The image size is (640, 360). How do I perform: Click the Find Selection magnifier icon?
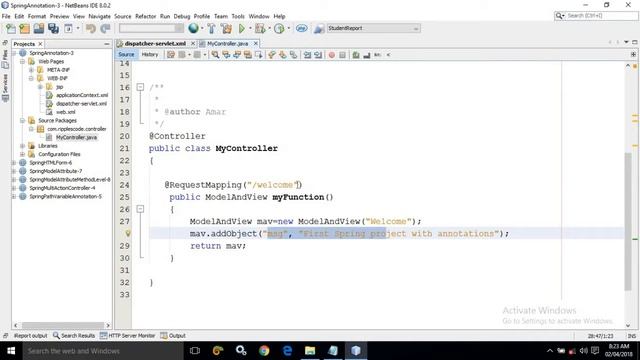point(215,55)
